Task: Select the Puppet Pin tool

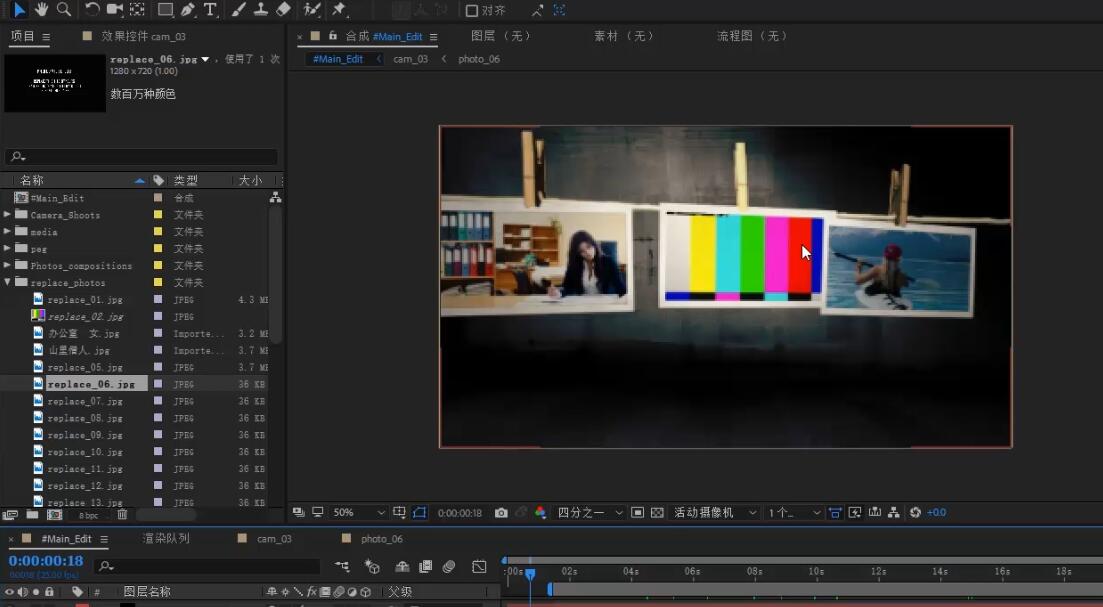Action: pyautogui.click(x=339, y=9)
